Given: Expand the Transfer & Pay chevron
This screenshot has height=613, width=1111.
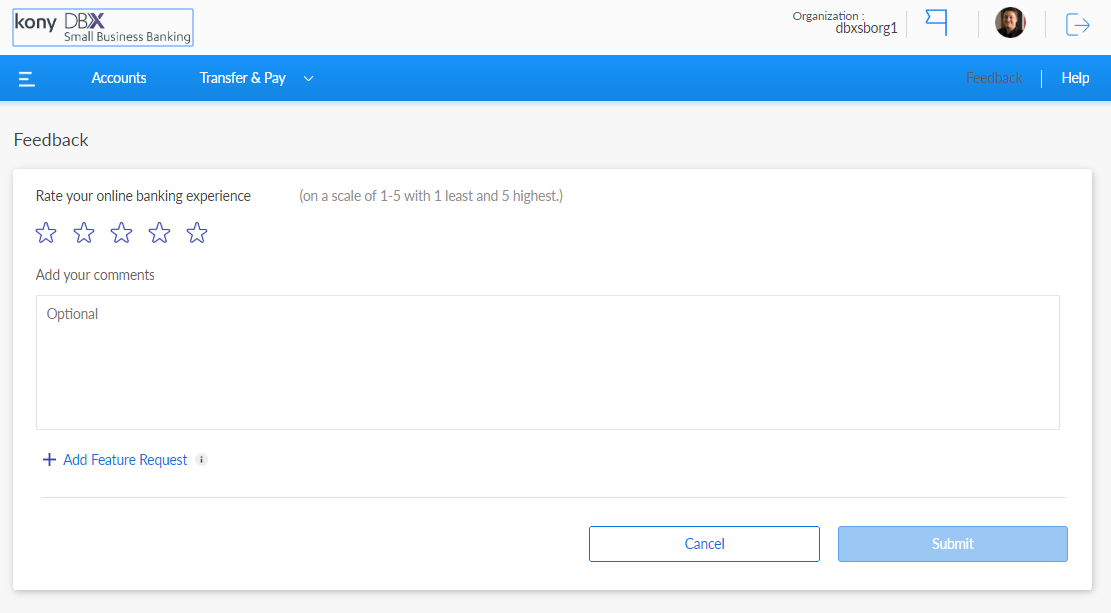Looking at the screenshot, I should (x=308, y=78).
